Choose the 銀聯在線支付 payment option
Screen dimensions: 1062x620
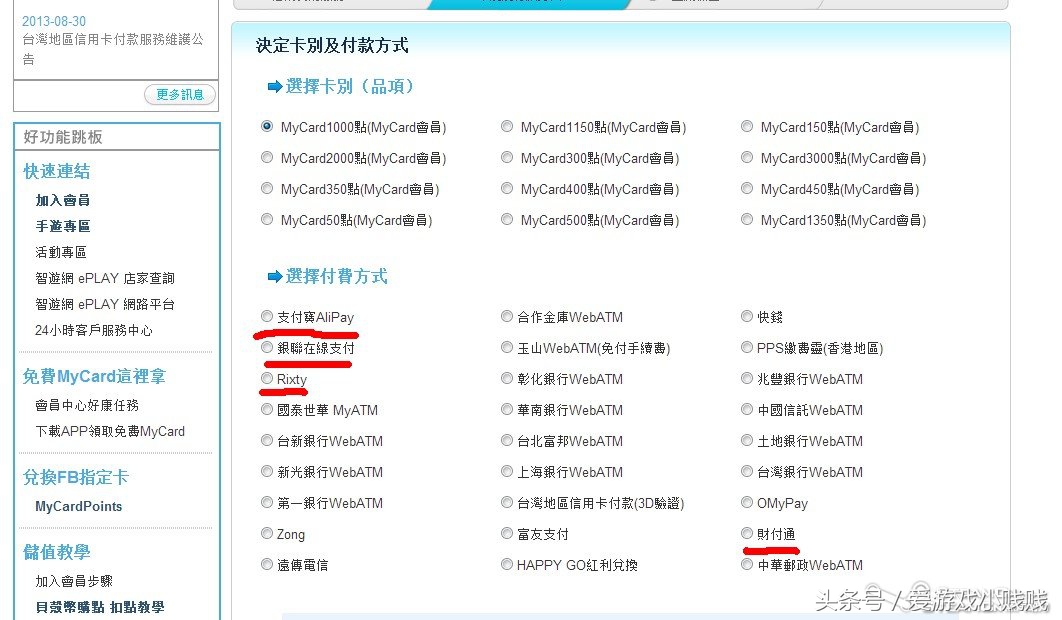coord(267,347)
